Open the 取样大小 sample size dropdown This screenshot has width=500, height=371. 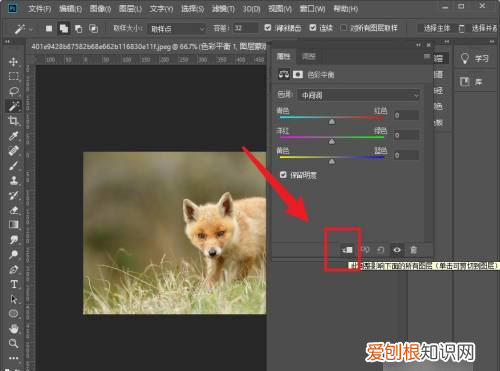point(177,29)
